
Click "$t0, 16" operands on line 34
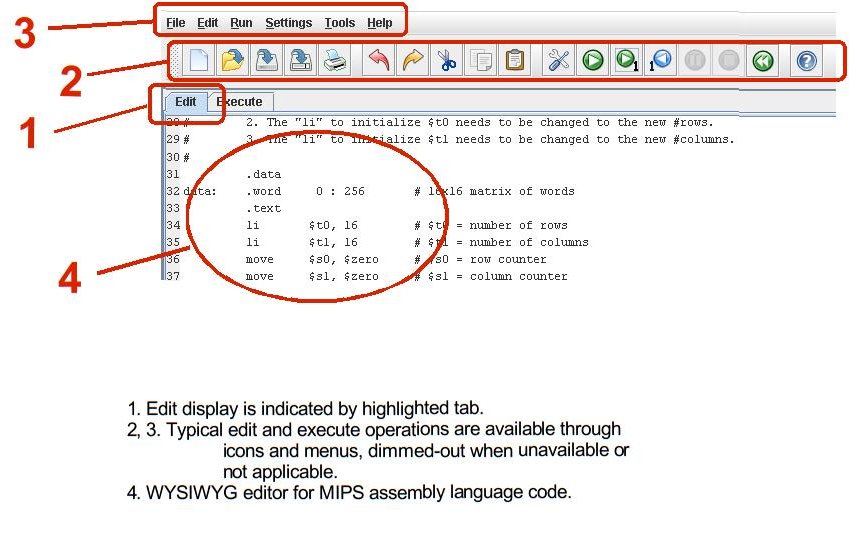333,225
